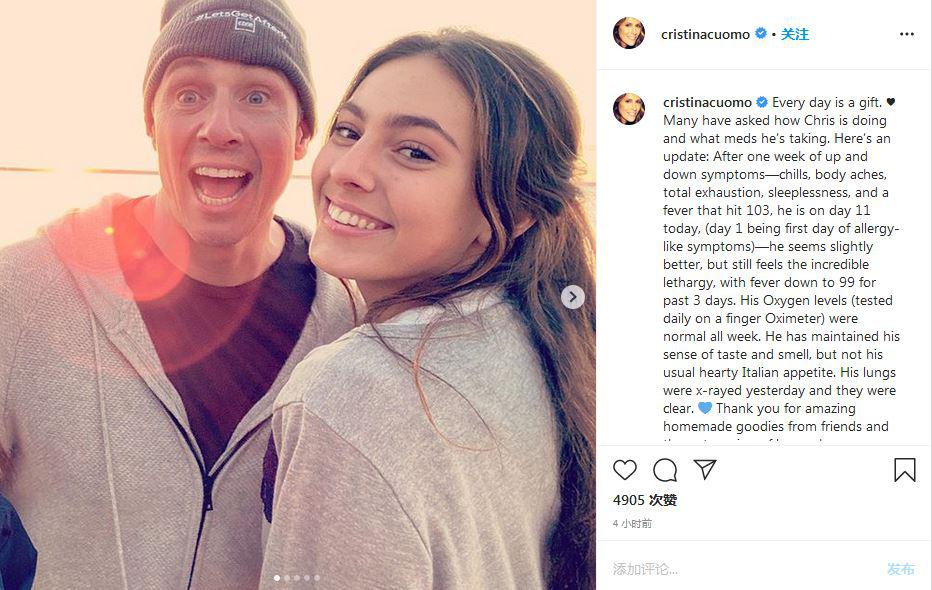Click the 关注 follow button

pyautogui.click(x=795, y=34)
